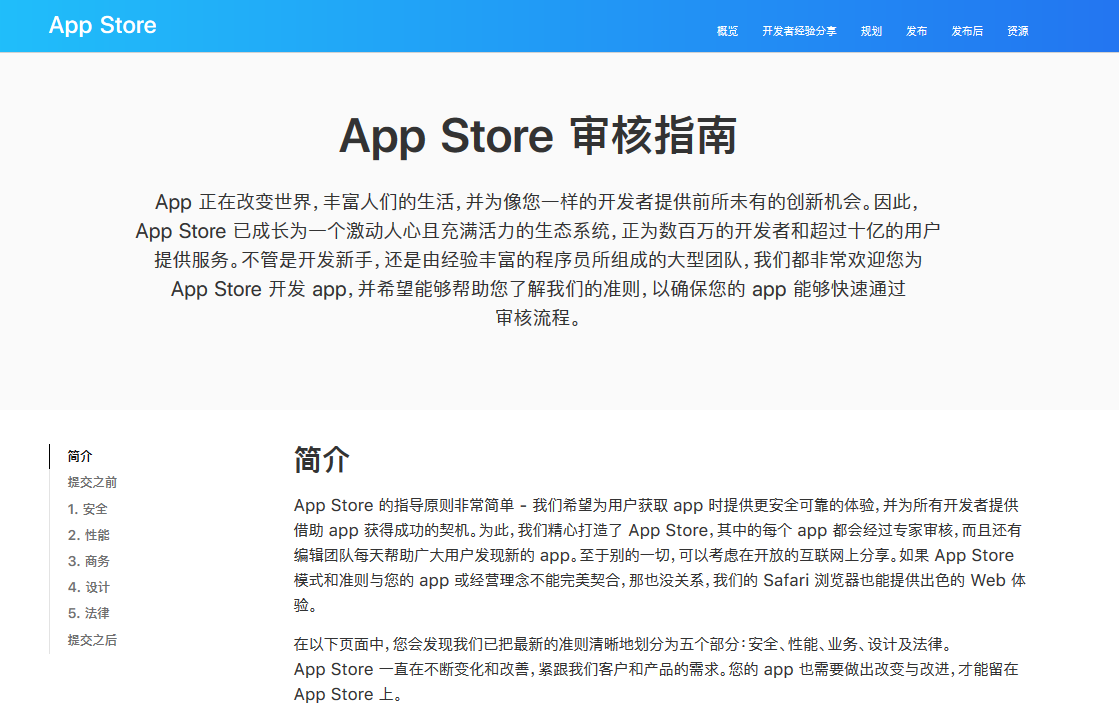Click the 简介 section heading in content
Image resolution: width=1119 pixels, height=718 pixels.
click(321, 460)
